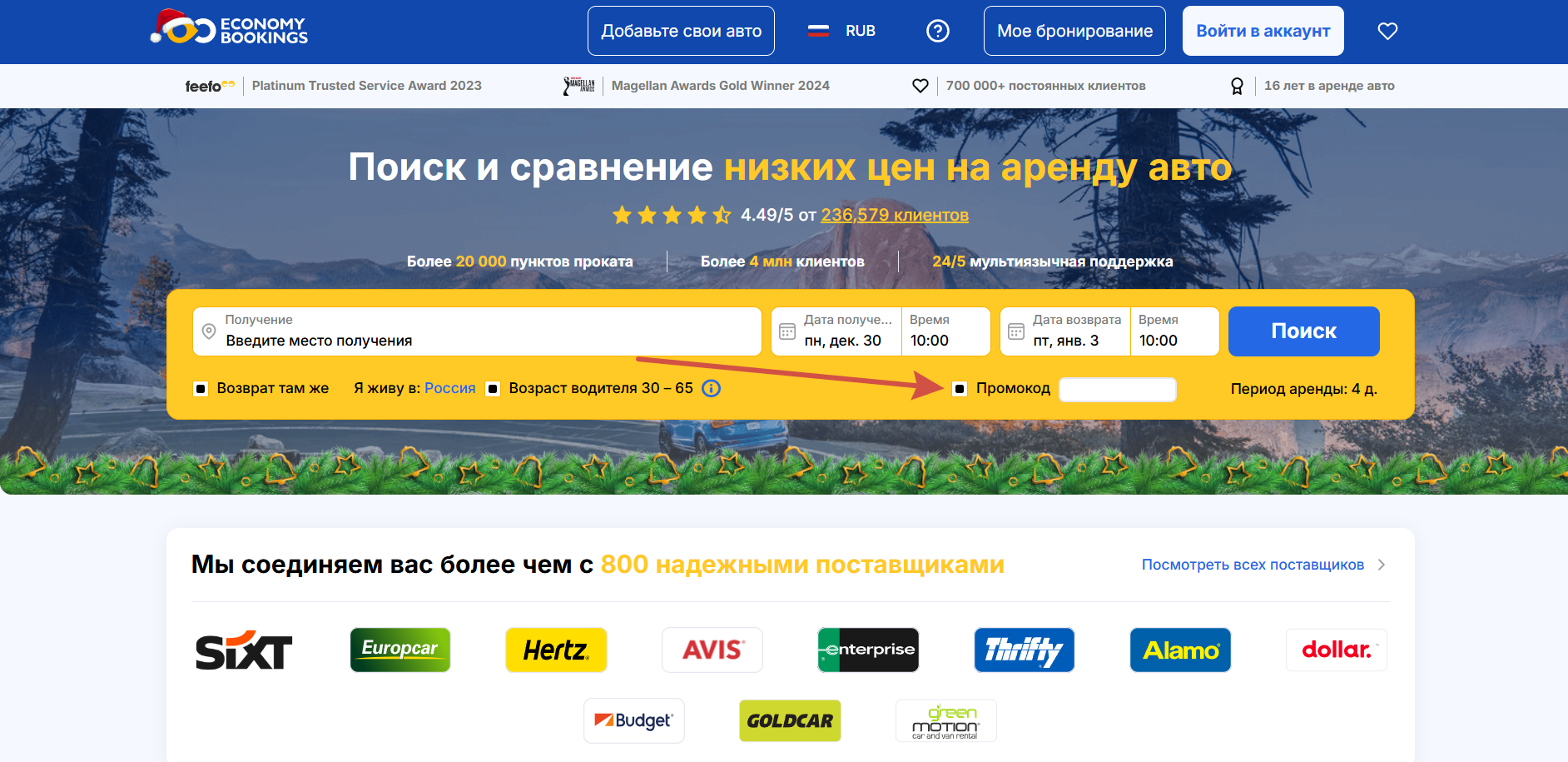Select the Green Motion supplier logo

tap(946, 720)
